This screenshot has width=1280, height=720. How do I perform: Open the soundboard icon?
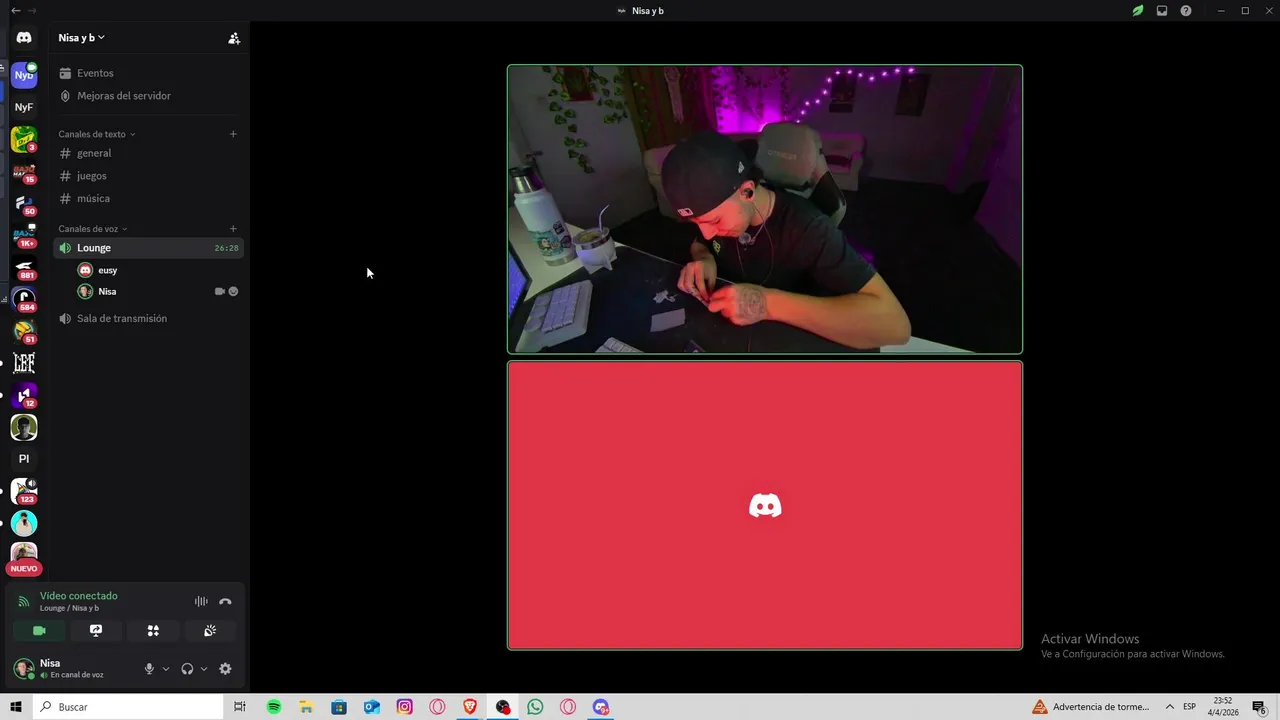click(x=210, y=631)
